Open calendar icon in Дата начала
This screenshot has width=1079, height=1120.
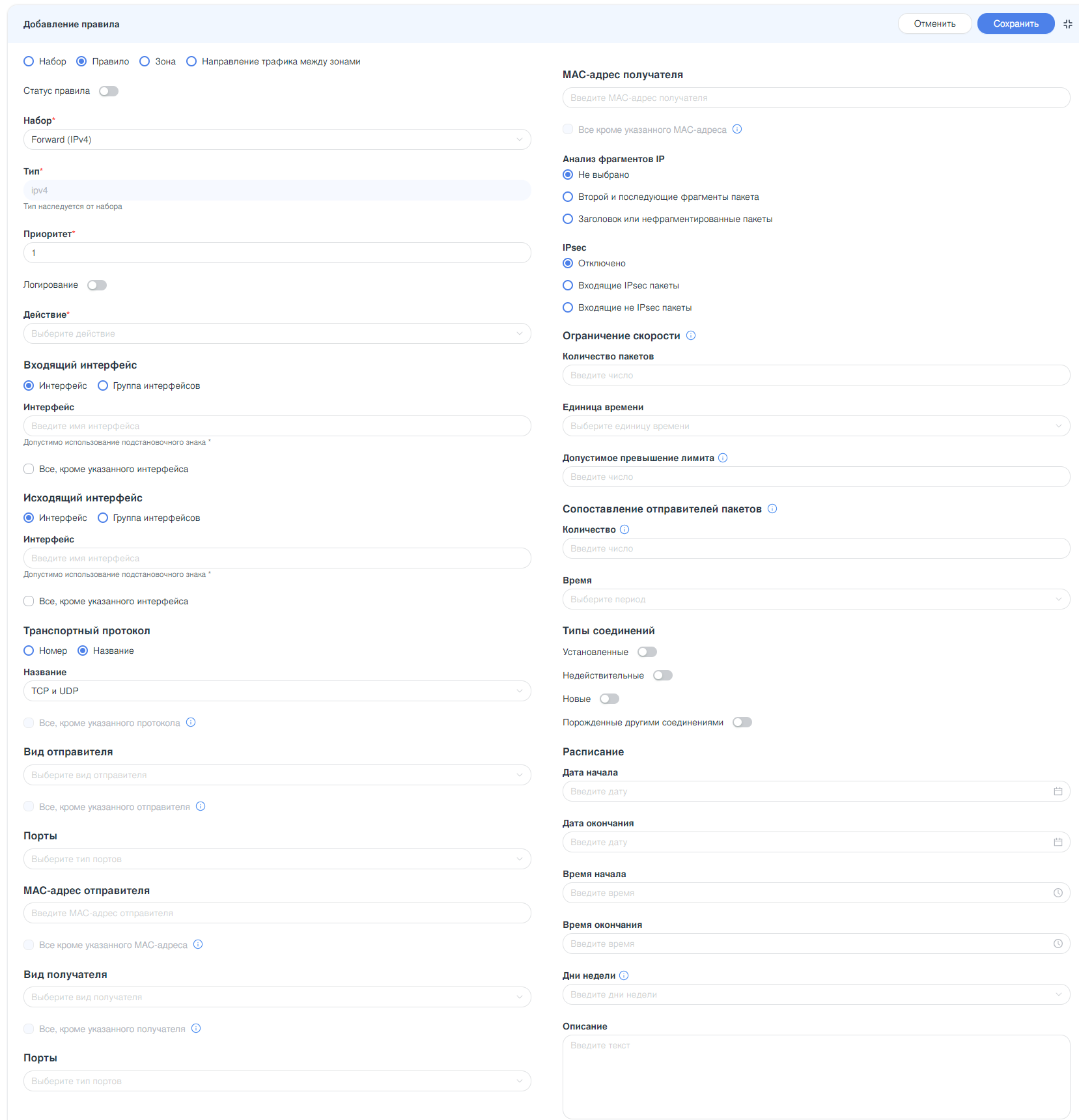click(x=1058, y=791)
